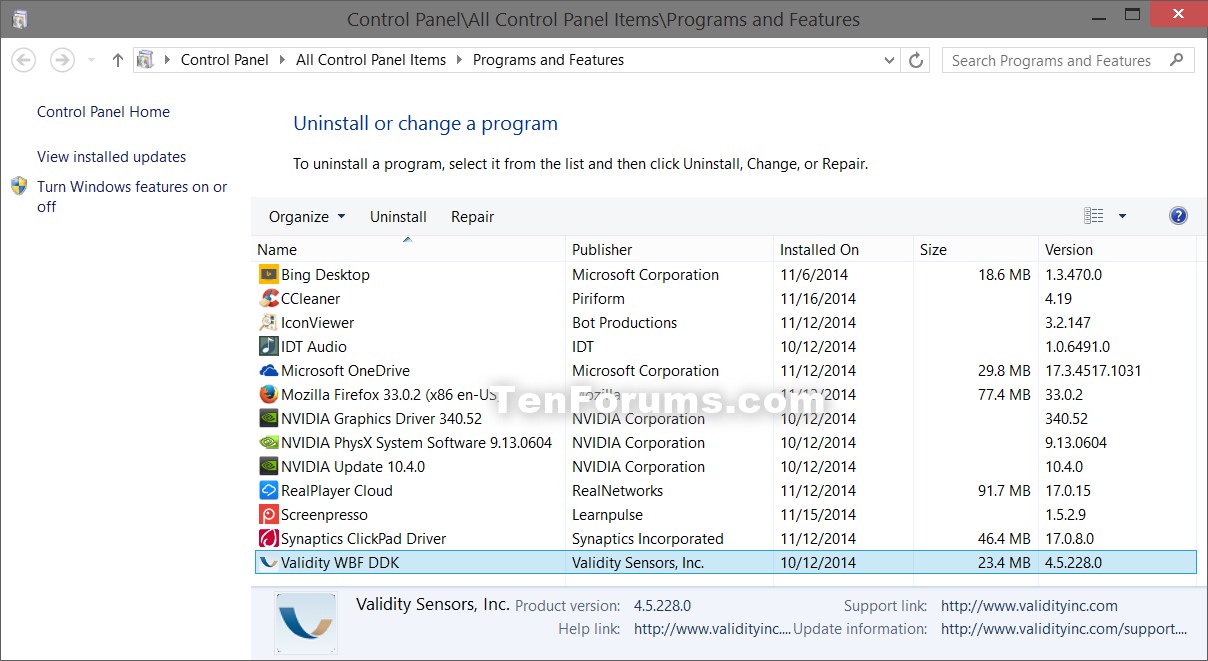Click the Screenpresso icon
1208x661 pixels.
click(x=268, y=514)
